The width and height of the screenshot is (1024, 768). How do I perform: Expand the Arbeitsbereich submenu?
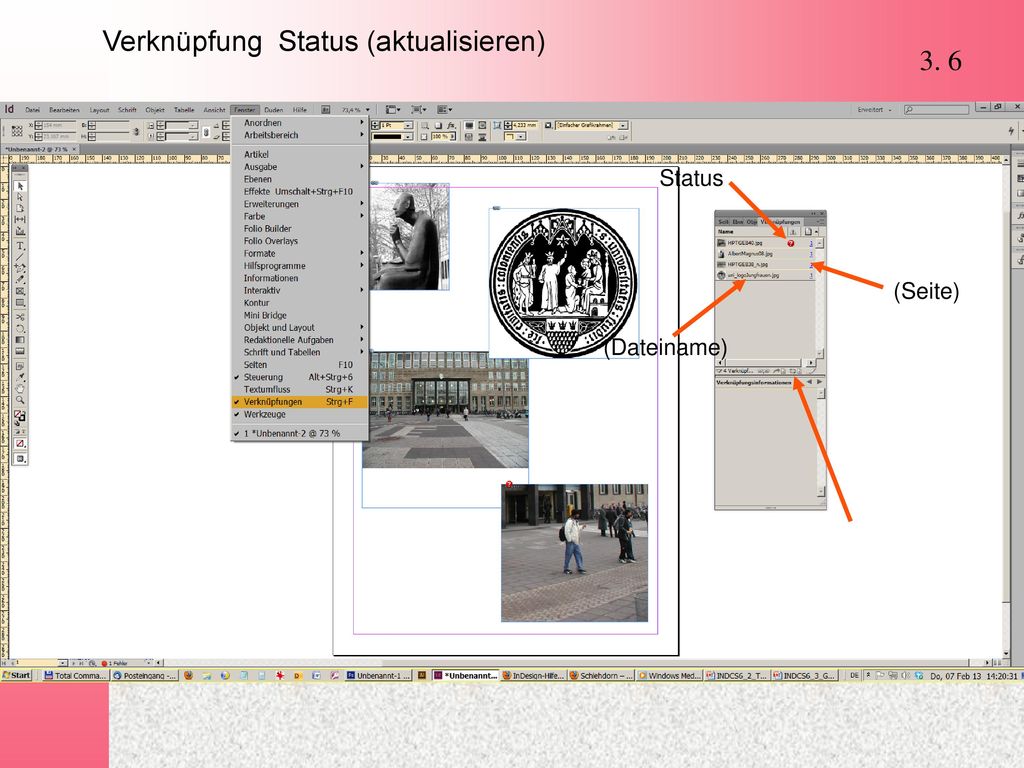(x=300, y=135)
